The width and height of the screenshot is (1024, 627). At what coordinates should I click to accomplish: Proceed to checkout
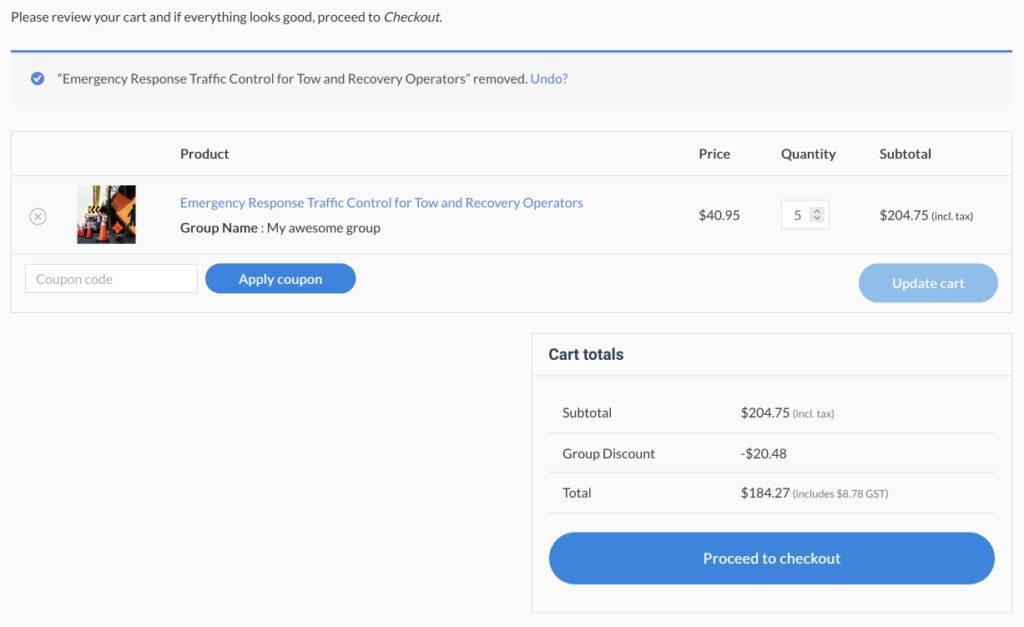[771, 558]
